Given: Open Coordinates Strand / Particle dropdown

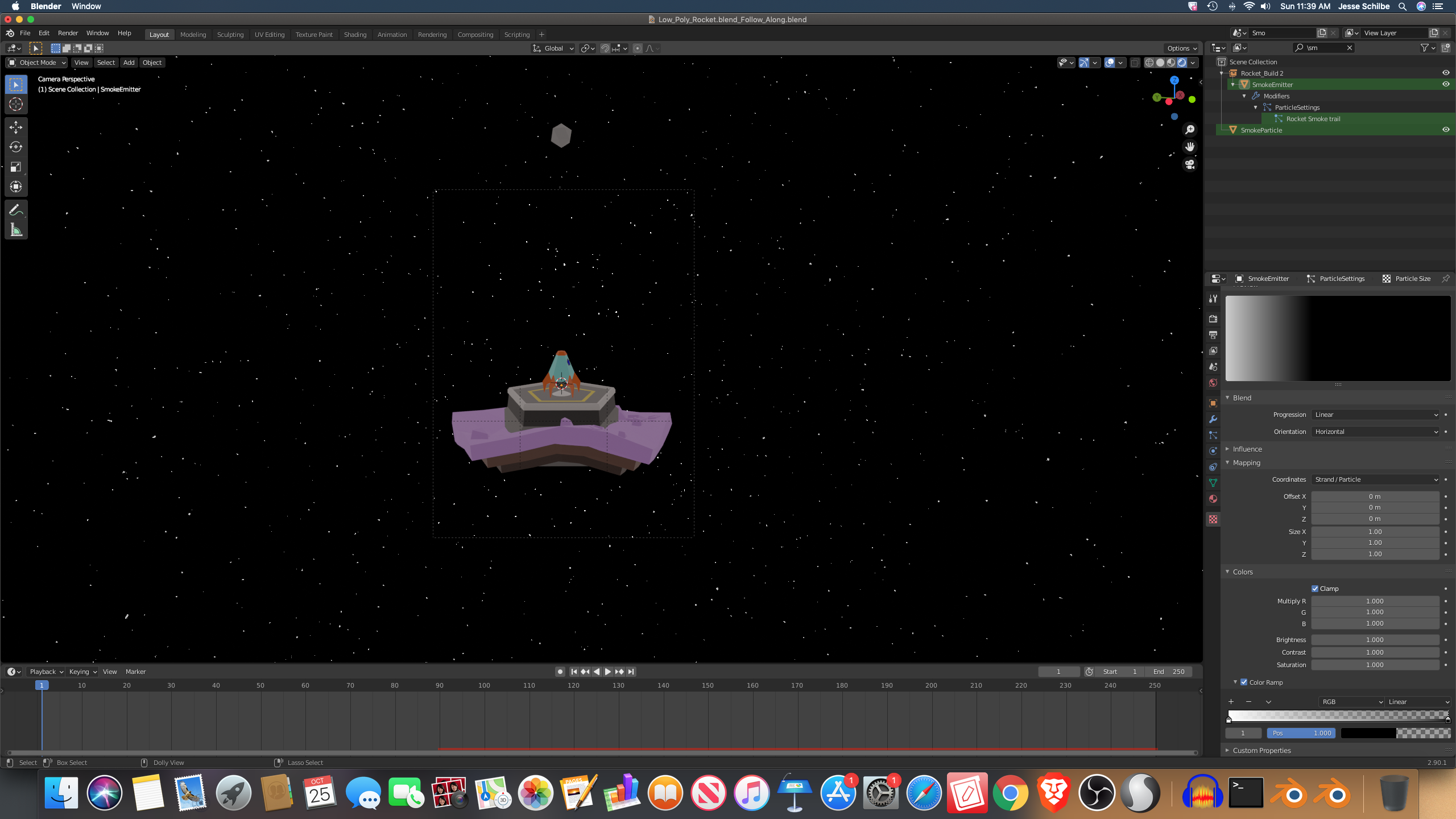Looking at the screenshot, I should (x=1375, y=479).
